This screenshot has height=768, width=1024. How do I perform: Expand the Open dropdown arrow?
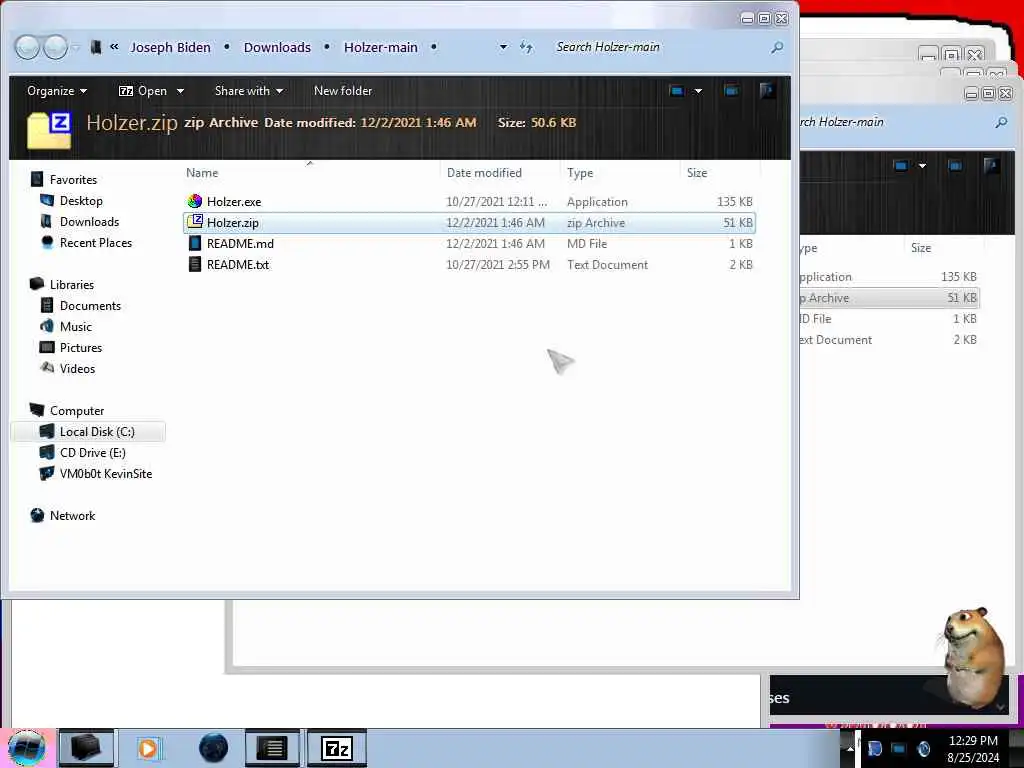(x=180, y=91)
